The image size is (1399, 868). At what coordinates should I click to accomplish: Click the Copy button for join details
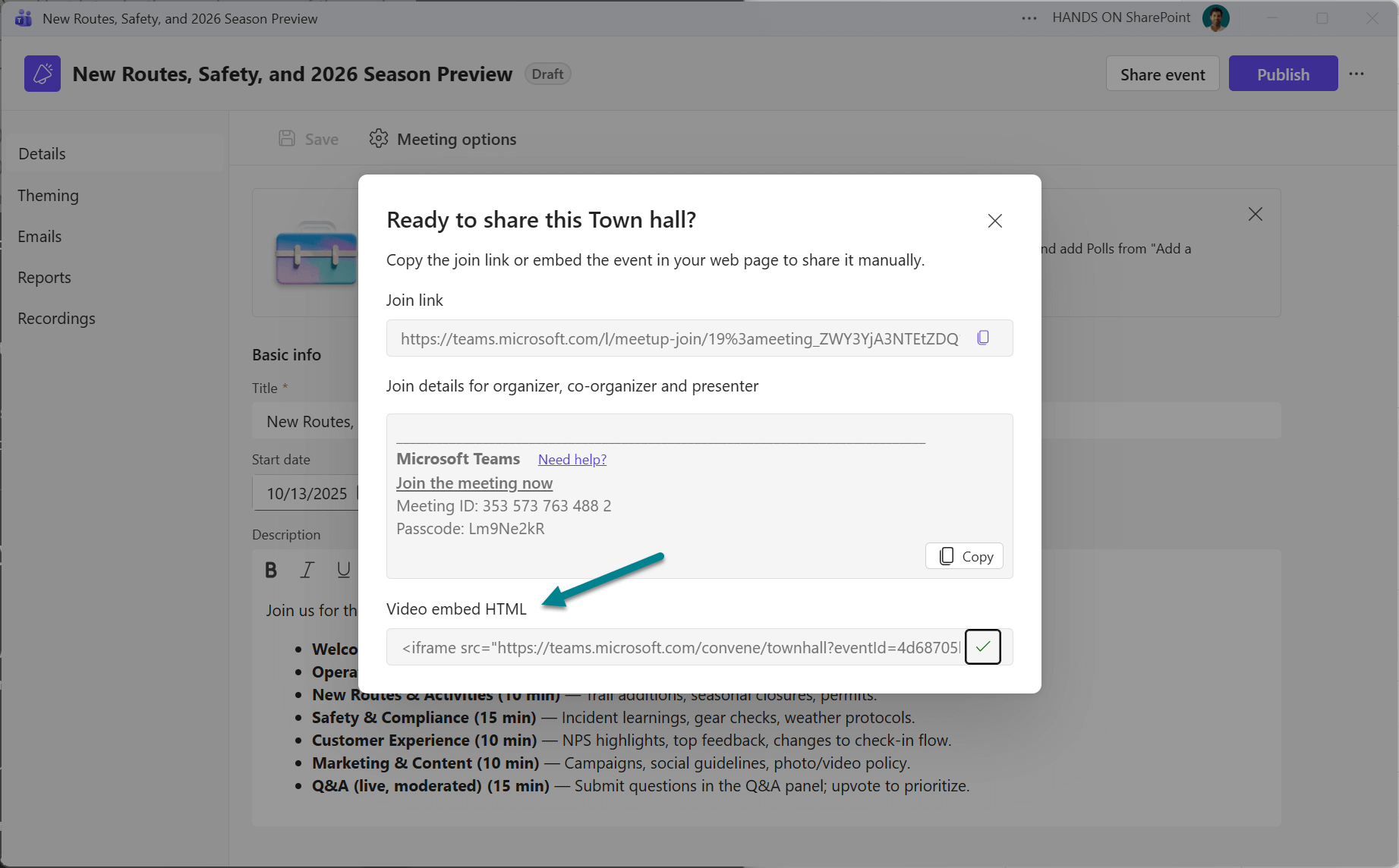point(964,556)
